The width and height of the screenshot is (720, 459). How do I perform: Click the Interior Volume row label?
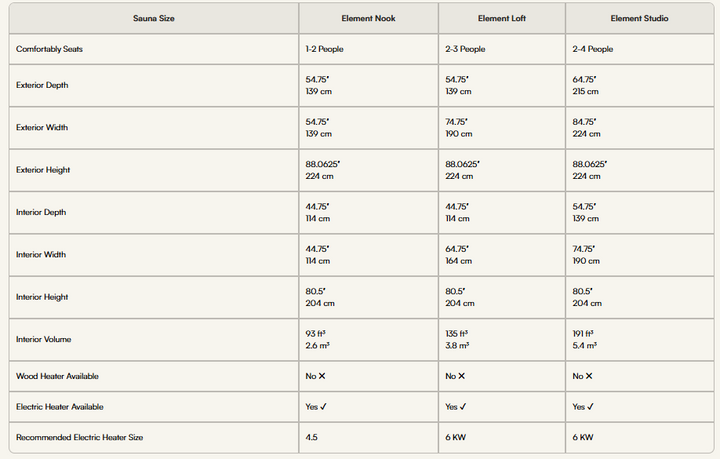[x=44, y=339]
